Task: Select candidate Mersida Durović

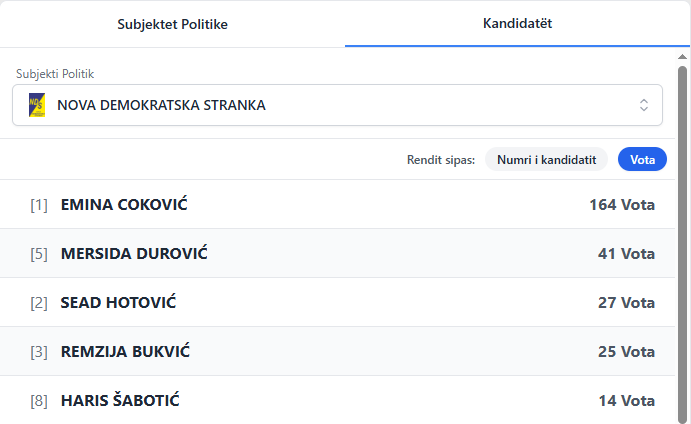Action: coord(134,254)
